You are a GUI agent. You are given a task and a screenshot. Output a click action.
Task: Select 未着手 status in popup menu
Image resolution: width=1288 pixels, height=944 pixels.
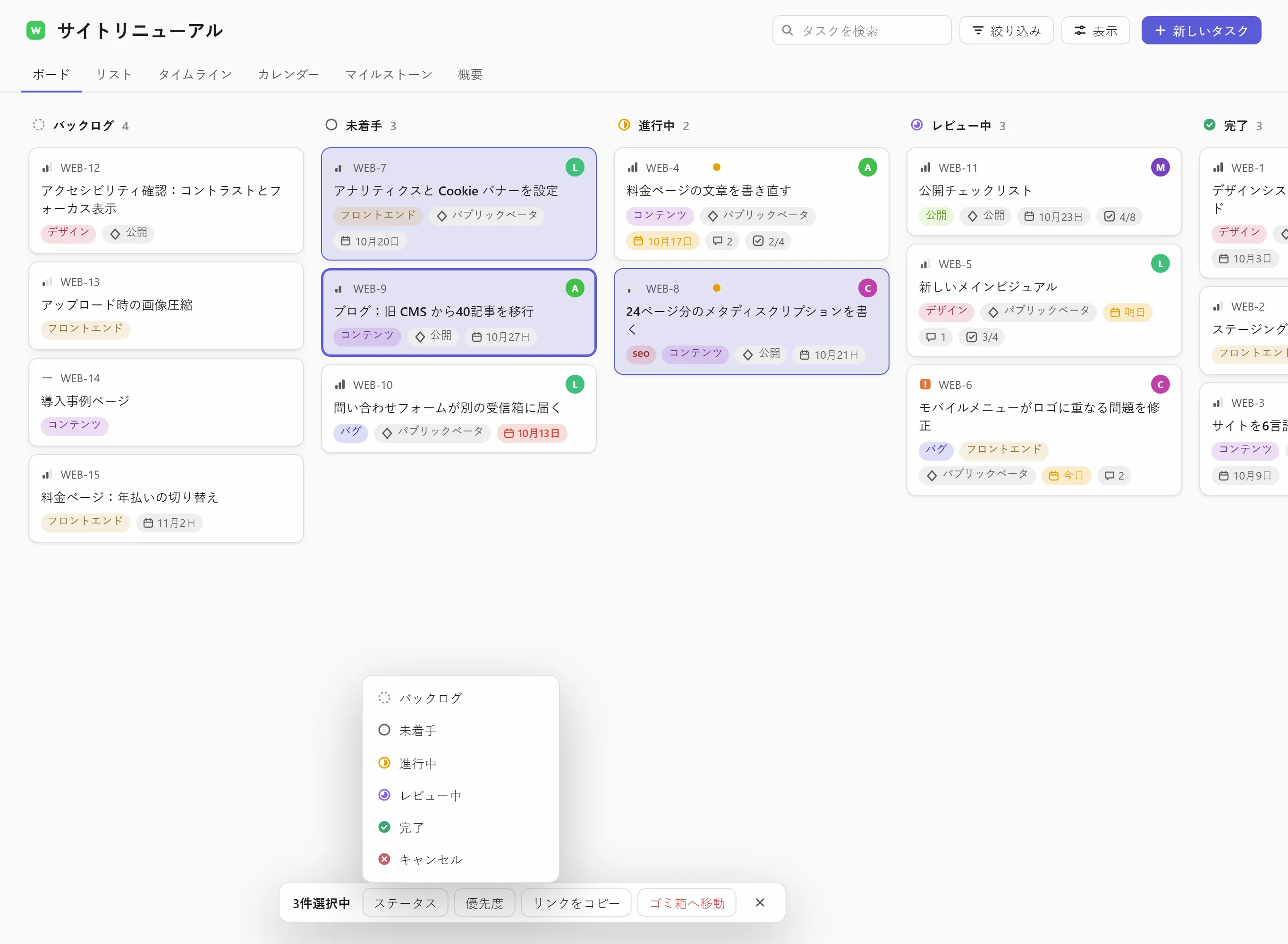(x=460, y=730)
